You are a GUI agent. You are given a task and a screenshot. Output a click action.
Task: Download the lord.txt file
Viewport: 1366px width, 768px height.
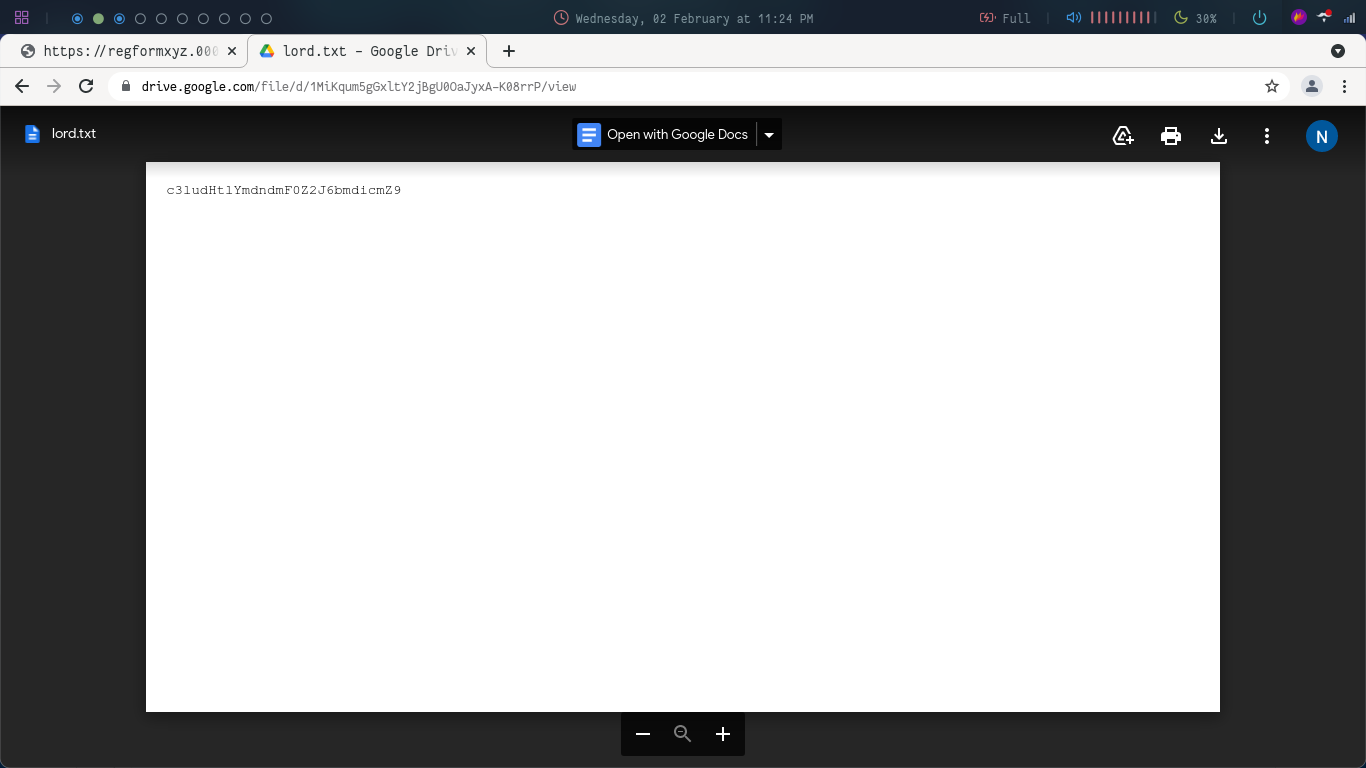[x=1219, y=136]
